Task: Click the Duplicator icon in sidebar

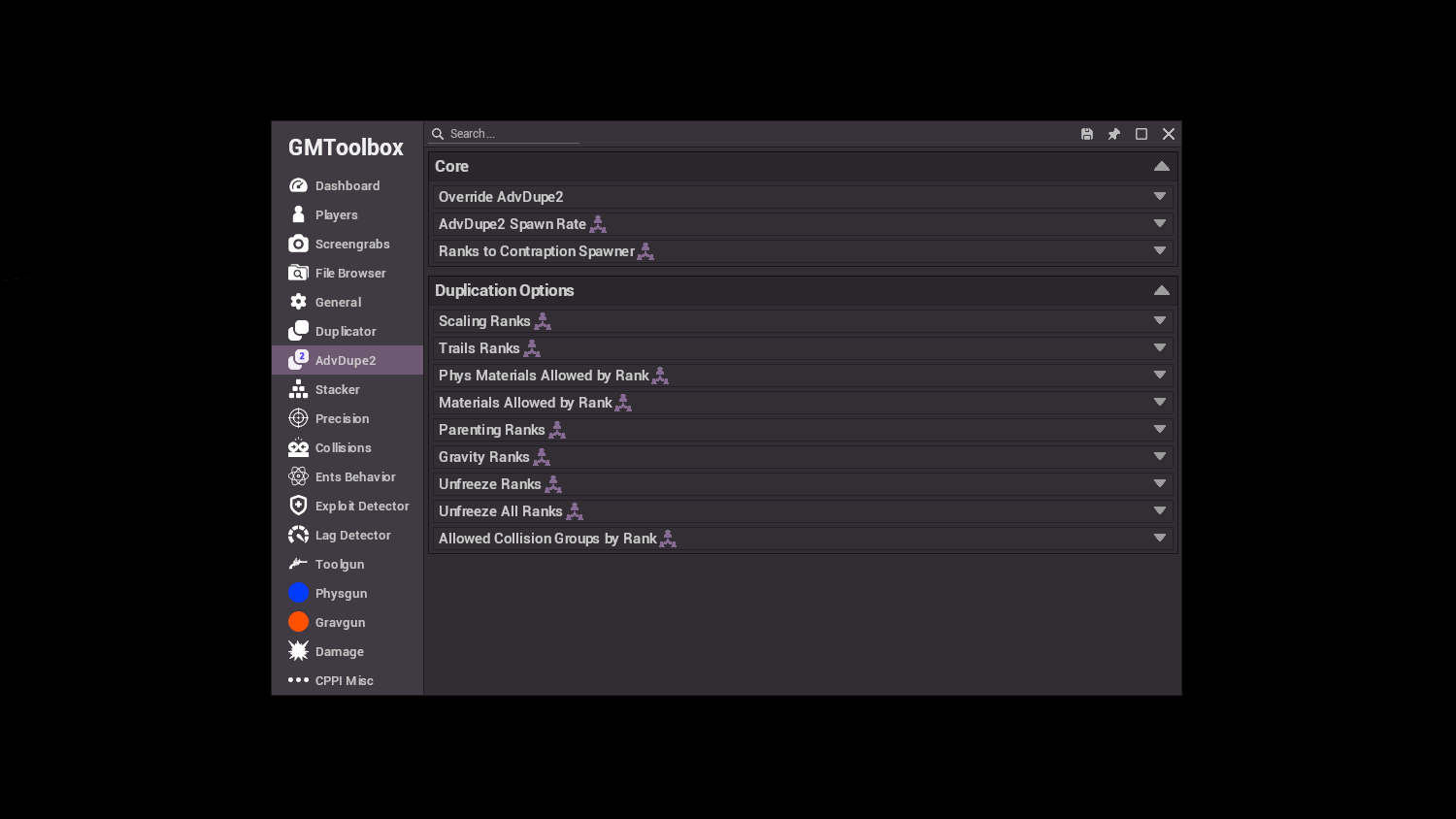Action: click(298, 331)
